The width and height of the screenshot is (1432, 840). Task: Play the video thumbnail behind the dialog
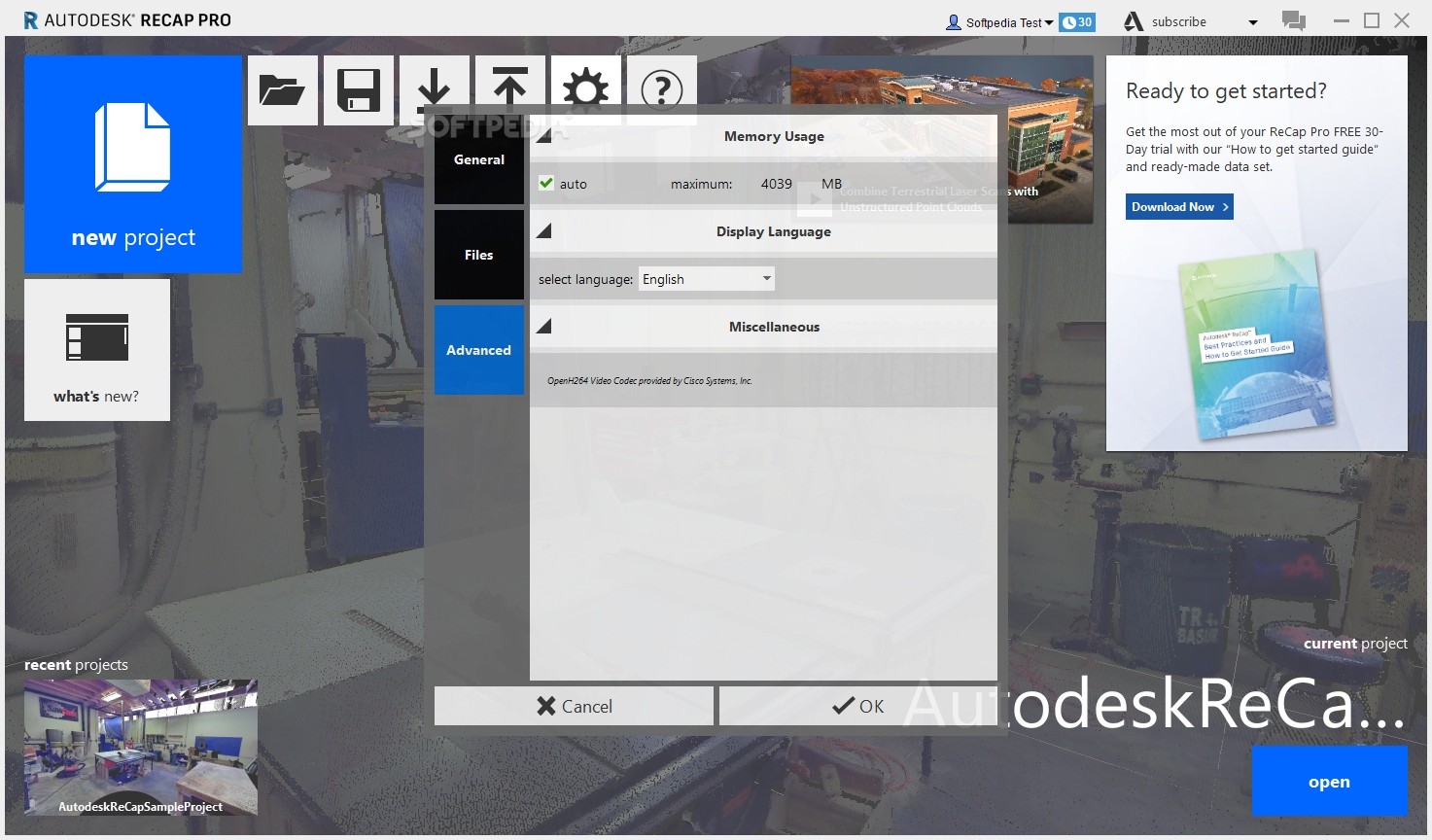click(815, 198)
